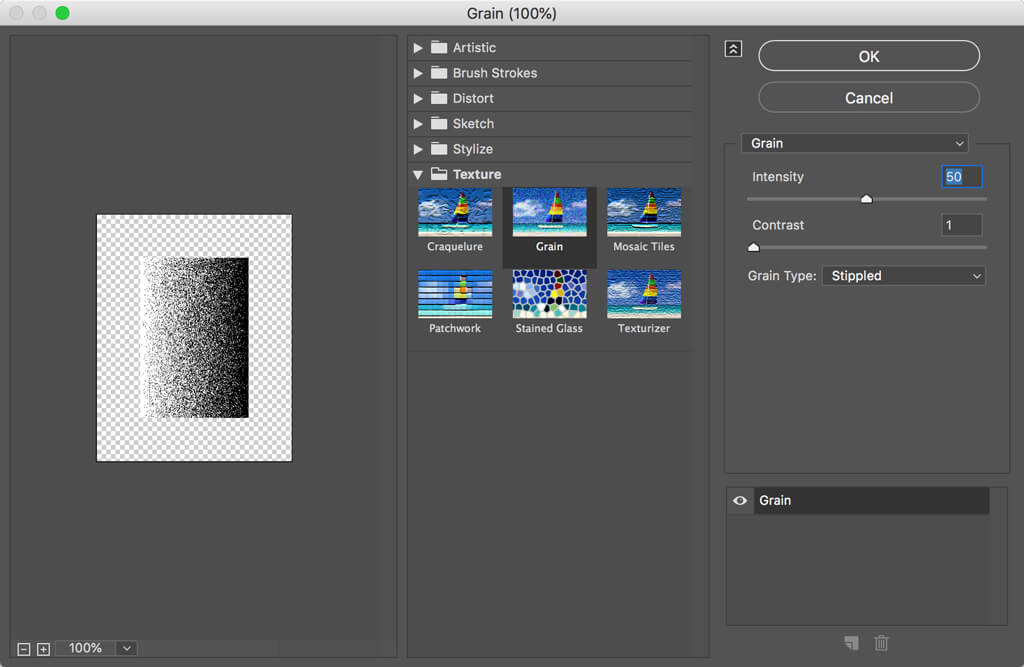Screen dimensions: 1024x667
Task: Pick the Patchwork texture filter
Action: coord(455,295)
